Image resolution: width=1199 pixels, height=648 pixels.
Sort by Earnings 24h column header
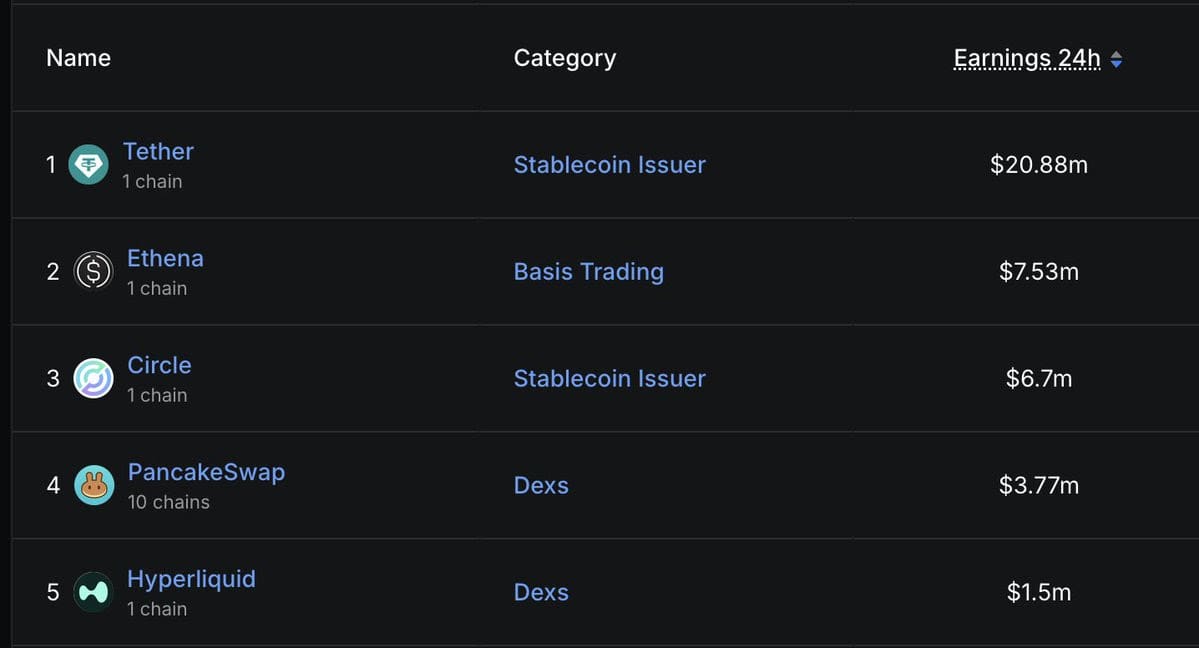click(1027, 58)
